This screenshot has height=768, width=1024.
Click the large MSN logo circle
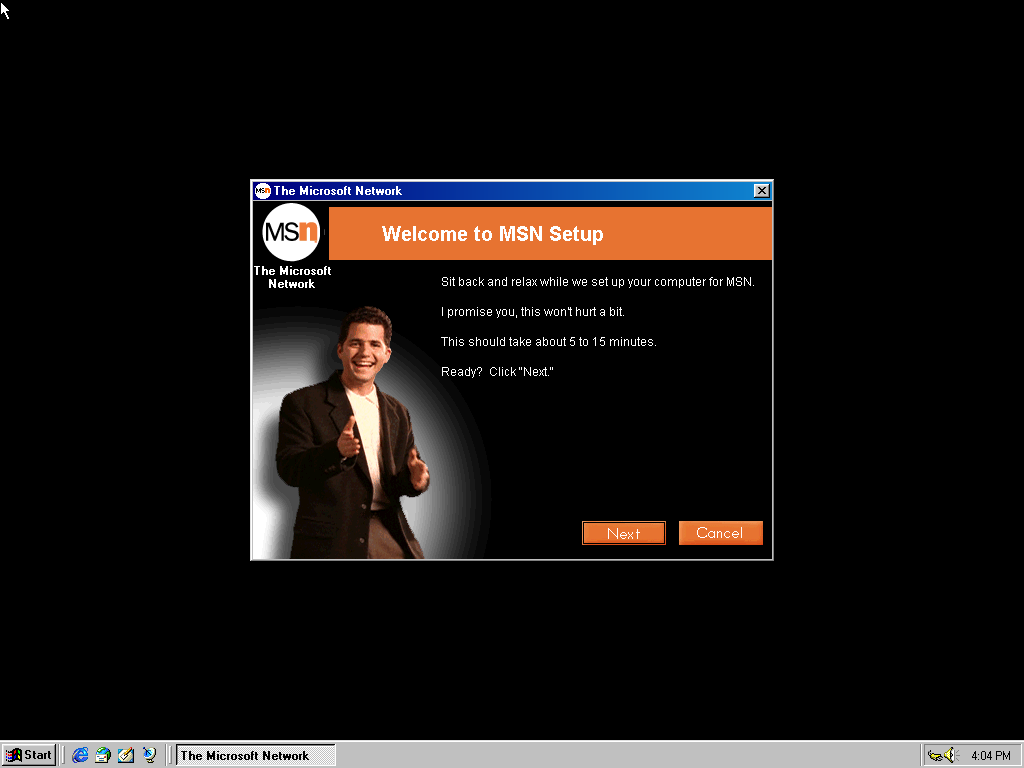(x=291, y=232)
